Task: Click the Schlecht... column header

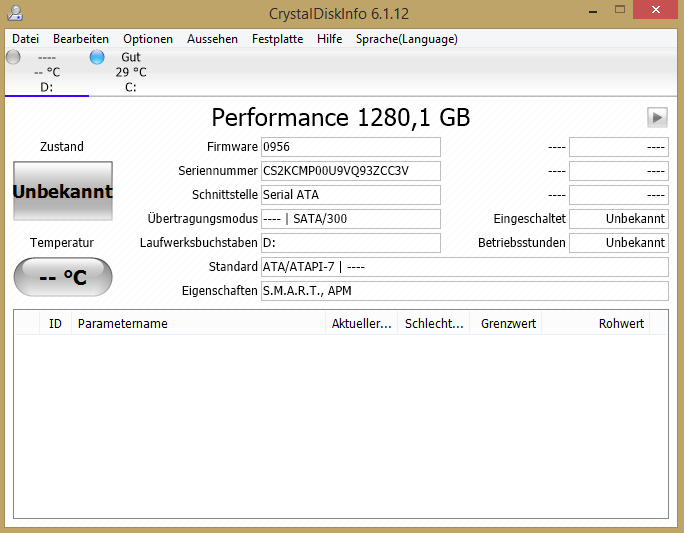Action: tap(434, 324)
